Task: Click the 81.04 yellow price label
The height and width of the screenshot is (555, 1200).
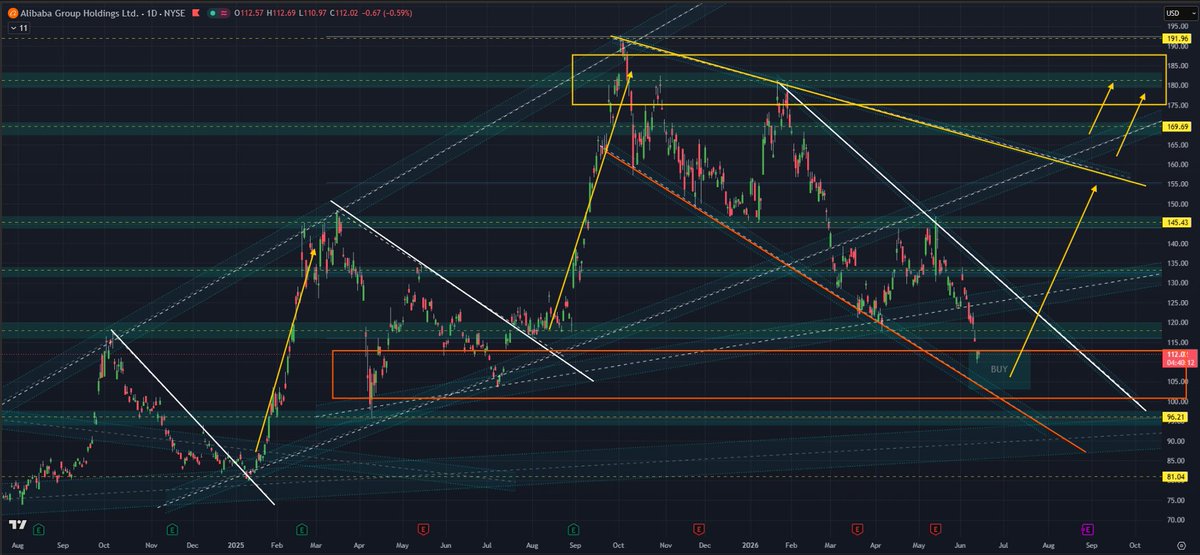Action: (1175, 477)
